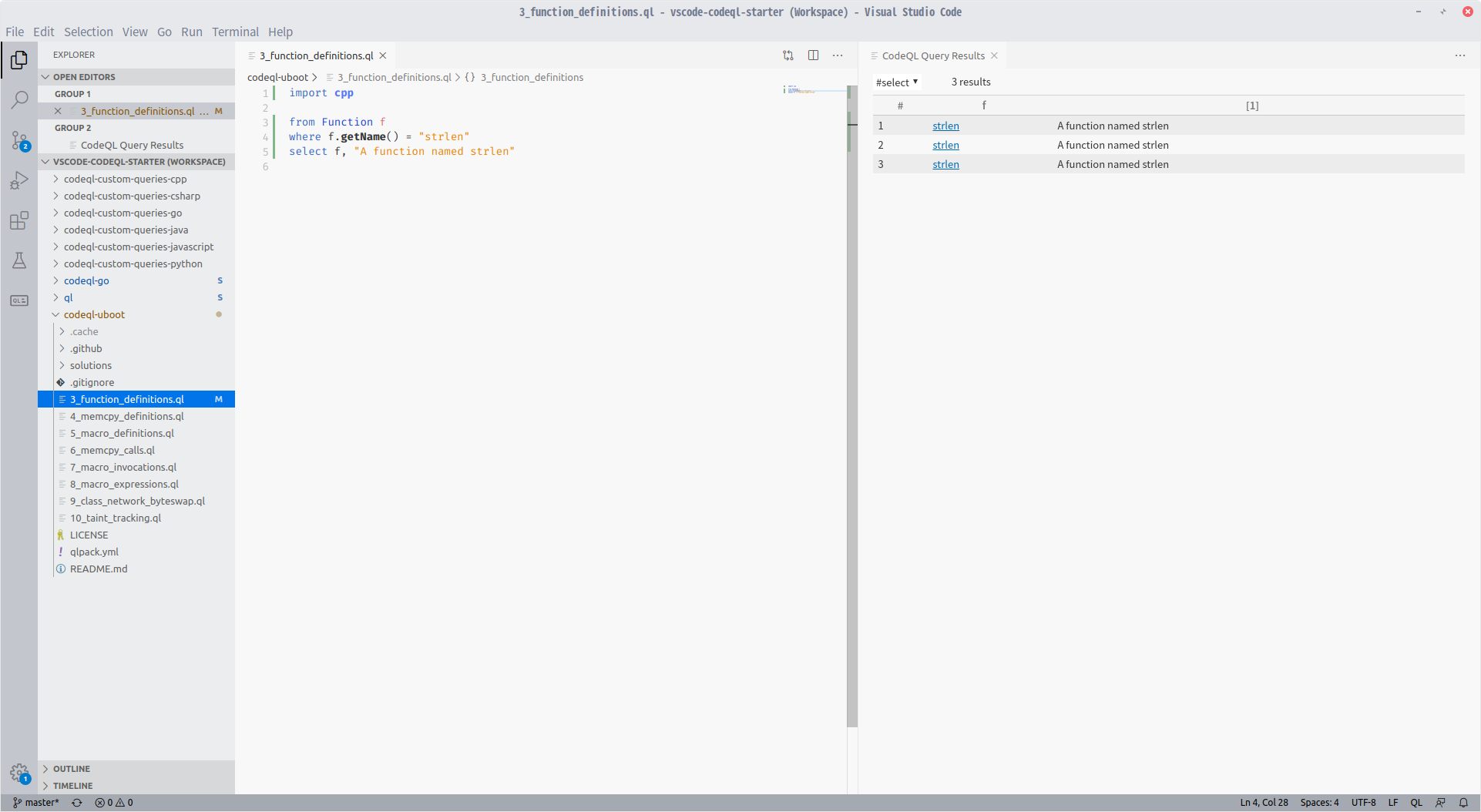Click the editor minimap
Image resolution: width=1481 pixels, height=812 pixels.
click(x=814, y=90)
